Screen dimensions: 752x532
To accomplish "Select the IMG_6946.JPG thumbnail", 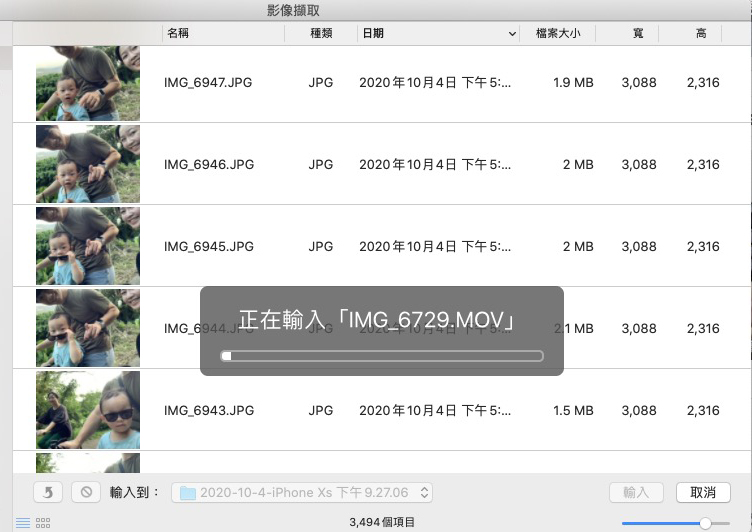I will 88,164.
